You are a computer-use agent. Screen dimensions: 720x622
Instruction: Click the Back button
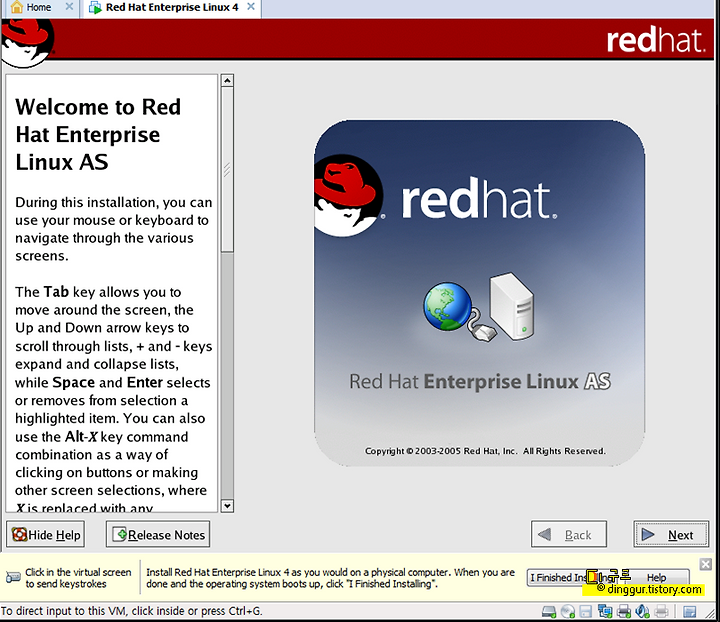[568, 534]
